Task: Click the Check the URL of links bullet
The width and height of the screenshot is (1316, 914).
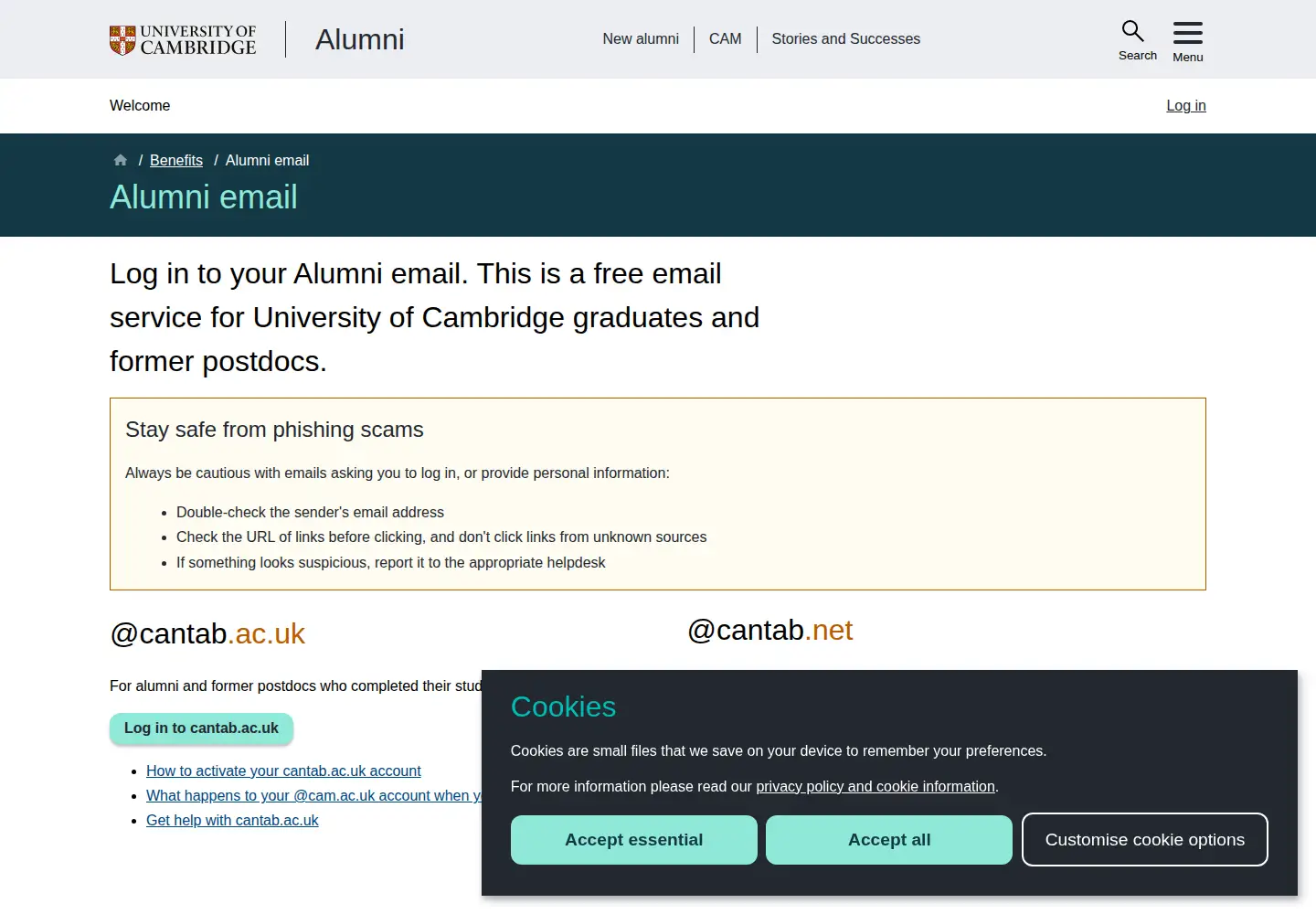Action: coord(441,537)
